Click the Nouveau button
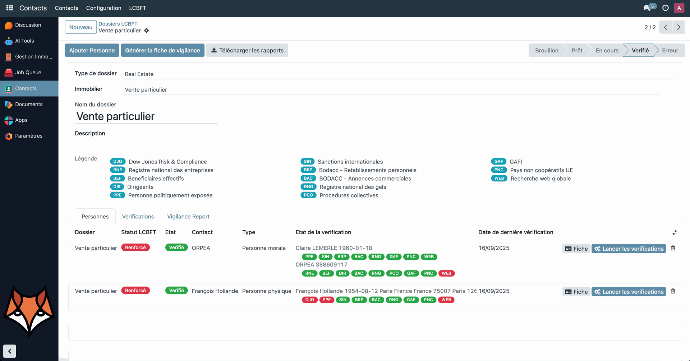The height and width of the screenshot is (361, 690). [81, 27]
